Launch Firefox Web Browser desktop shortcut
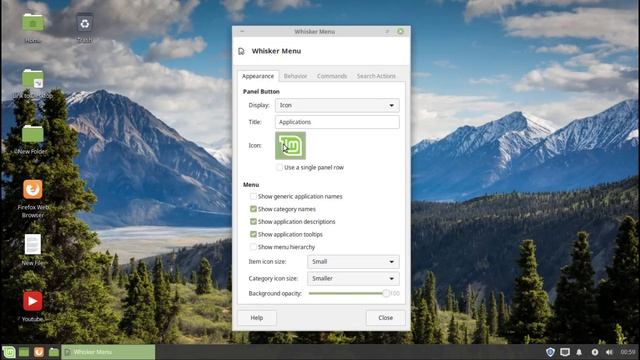The height and width of the screenshot is (360, 640). 33,190
